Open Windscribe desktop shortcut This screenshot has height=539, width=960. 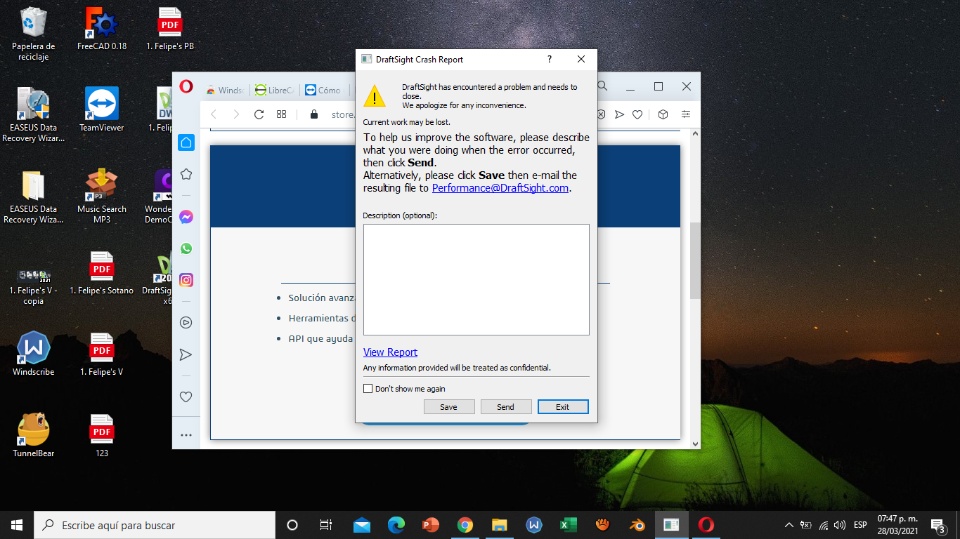[33, 354]
